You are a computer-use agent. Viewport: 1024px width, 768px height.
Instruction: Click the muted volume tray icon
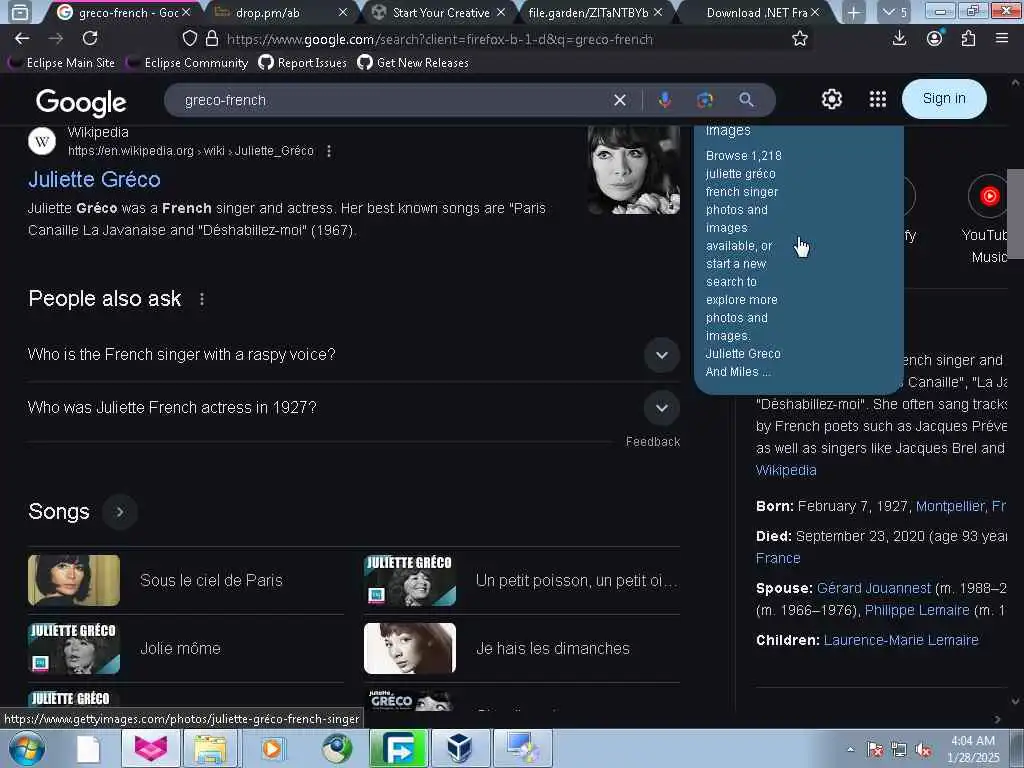click(x=923, y=750)
